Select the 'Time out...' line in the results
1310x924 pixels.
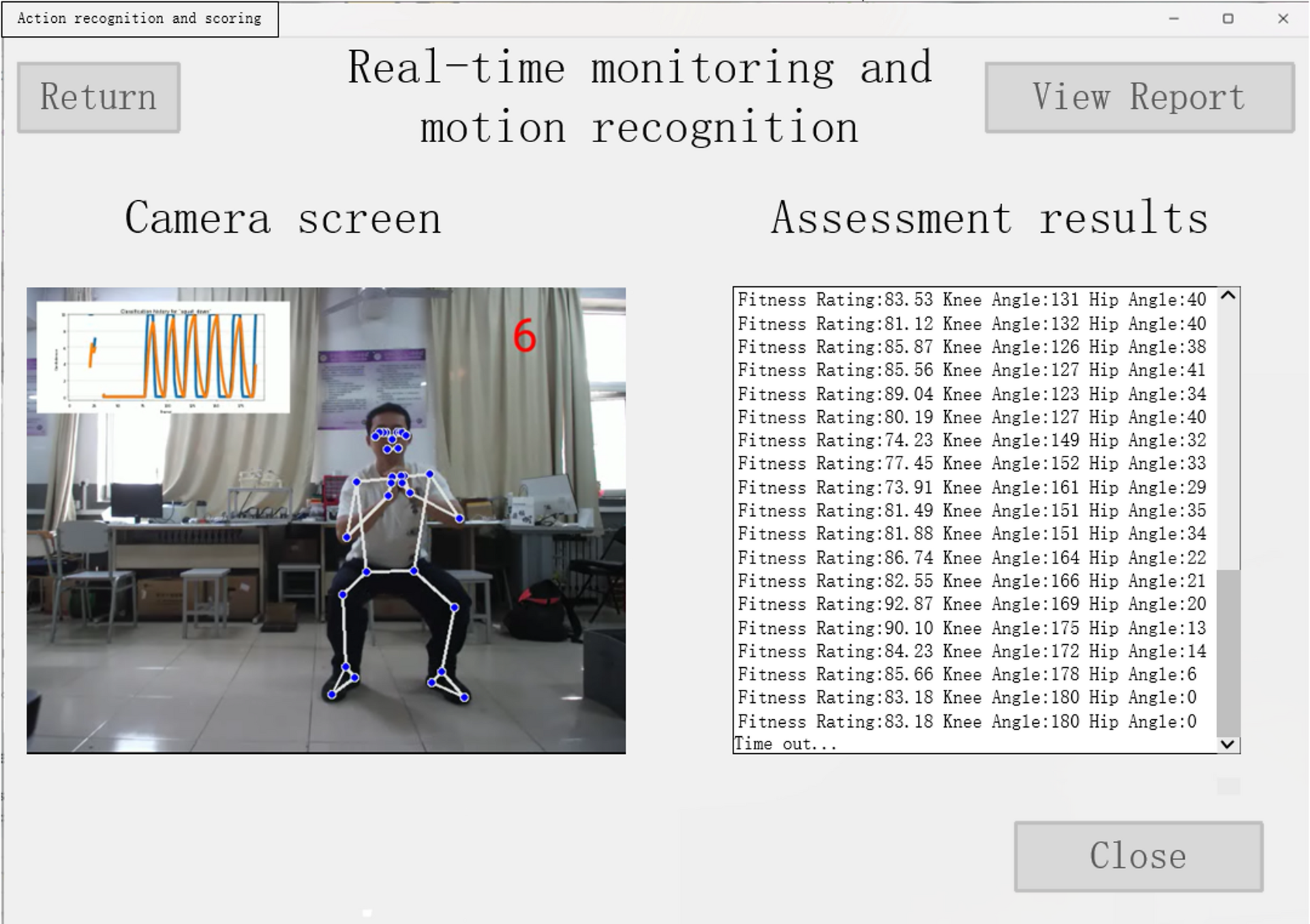pyautogui.click(x=785, y=744)
